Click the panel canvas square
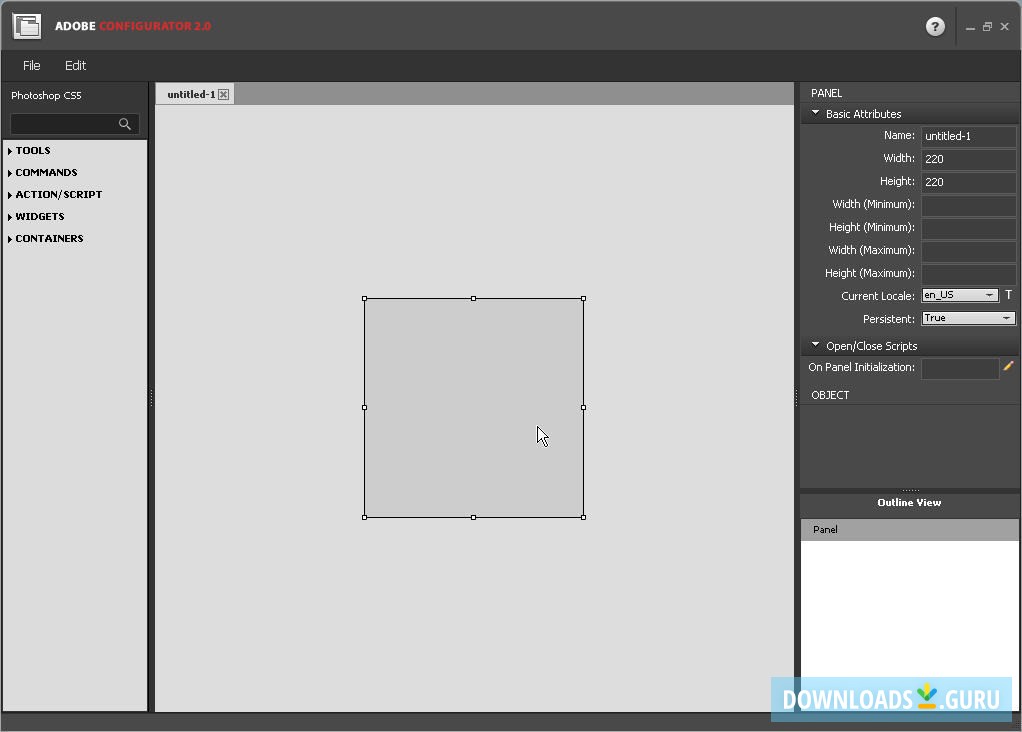Screen dimensions: 1022x732 474,408
